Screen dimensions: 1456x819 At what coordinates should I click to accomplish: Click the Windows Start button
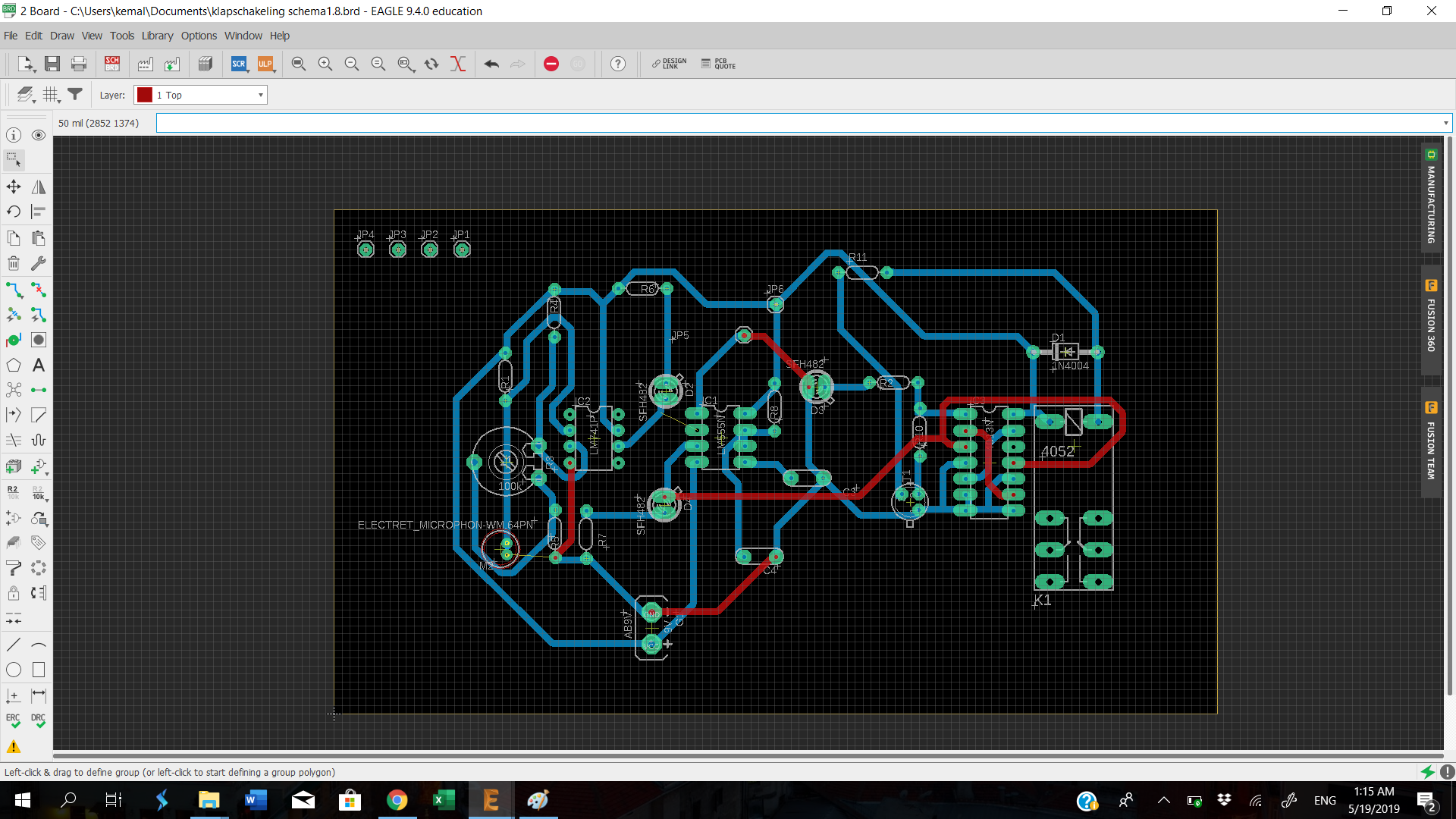pyautogui.click(x=23, y=800)
